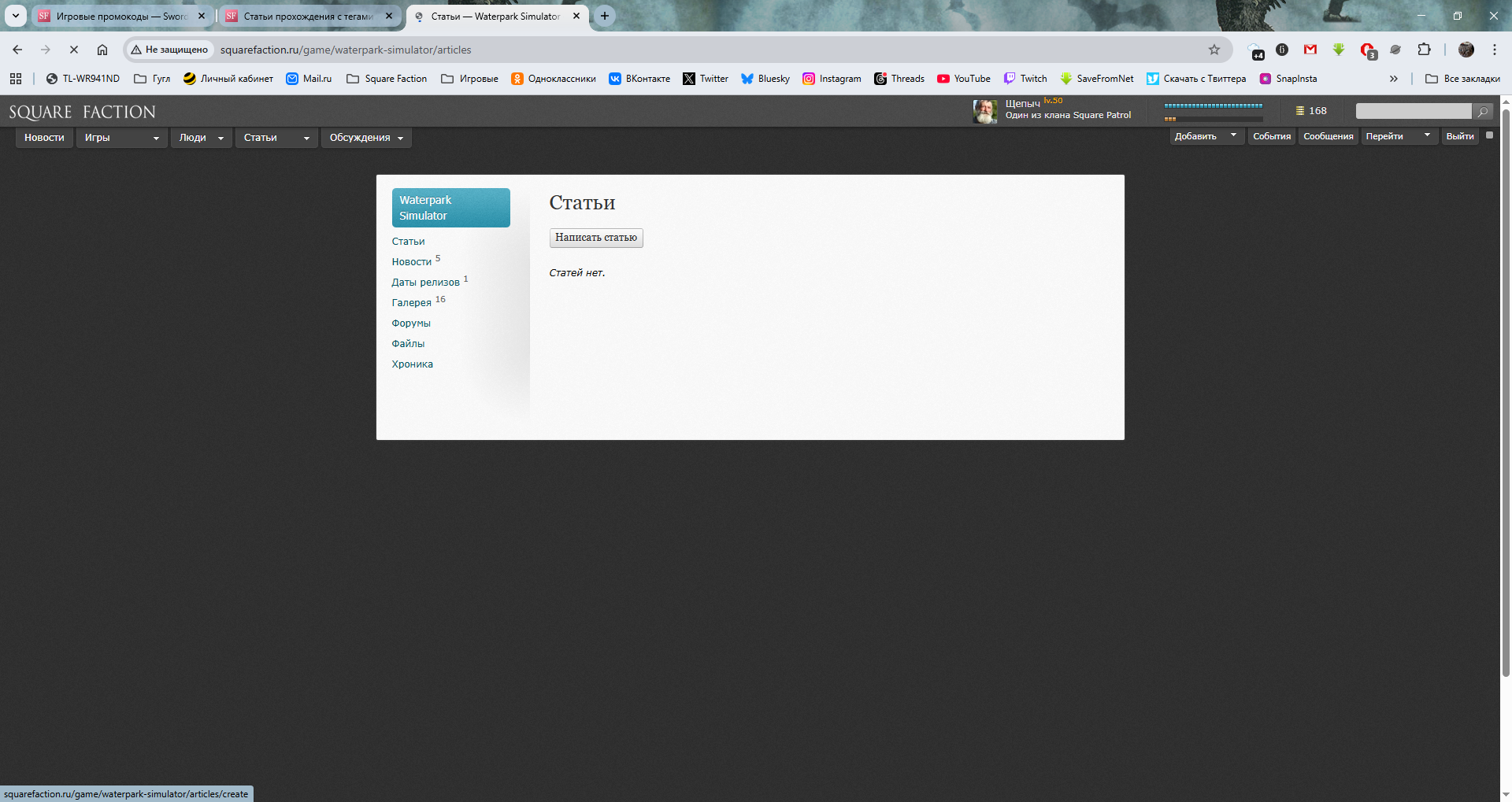This screenshot has height=802, width=1512.
Task: Open YouTube bookmark in bookmarks bar
Action: (964, 79)
